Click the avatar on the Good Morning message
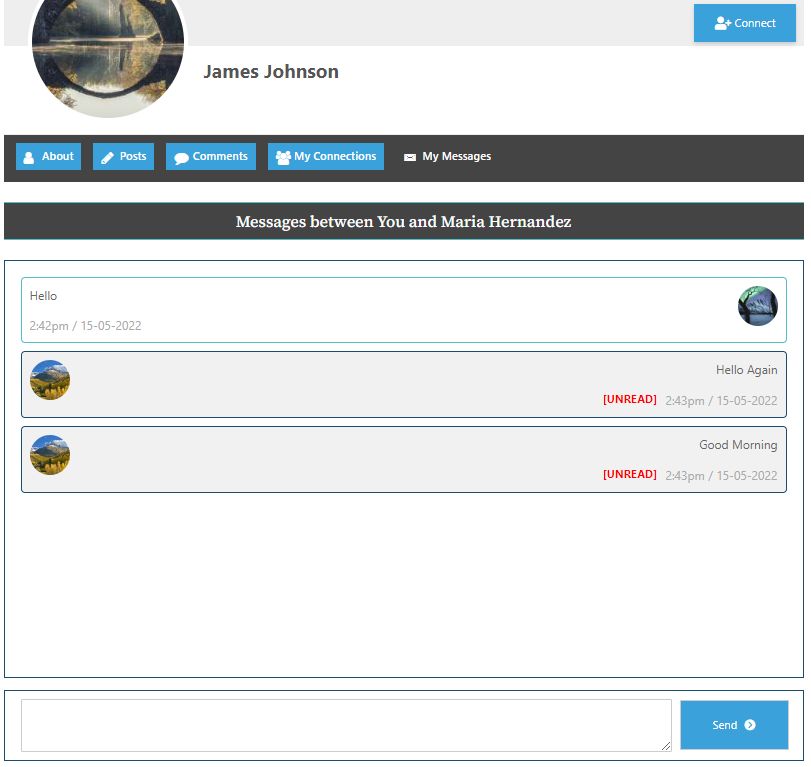The image size is (811, 767). tap(50, 455)
